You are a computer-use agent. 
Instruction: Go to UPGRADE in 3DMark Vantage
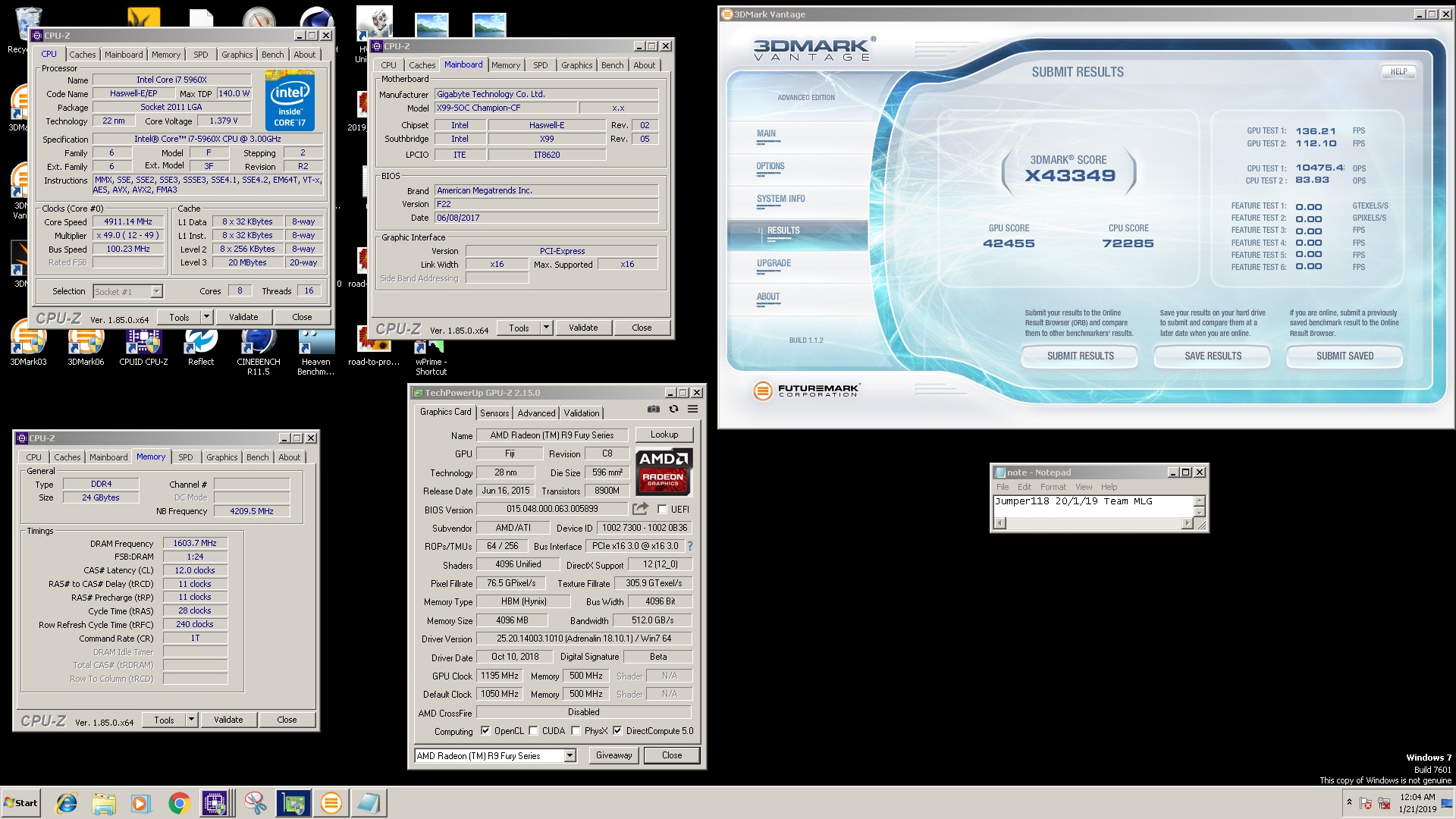click(773, 263)
